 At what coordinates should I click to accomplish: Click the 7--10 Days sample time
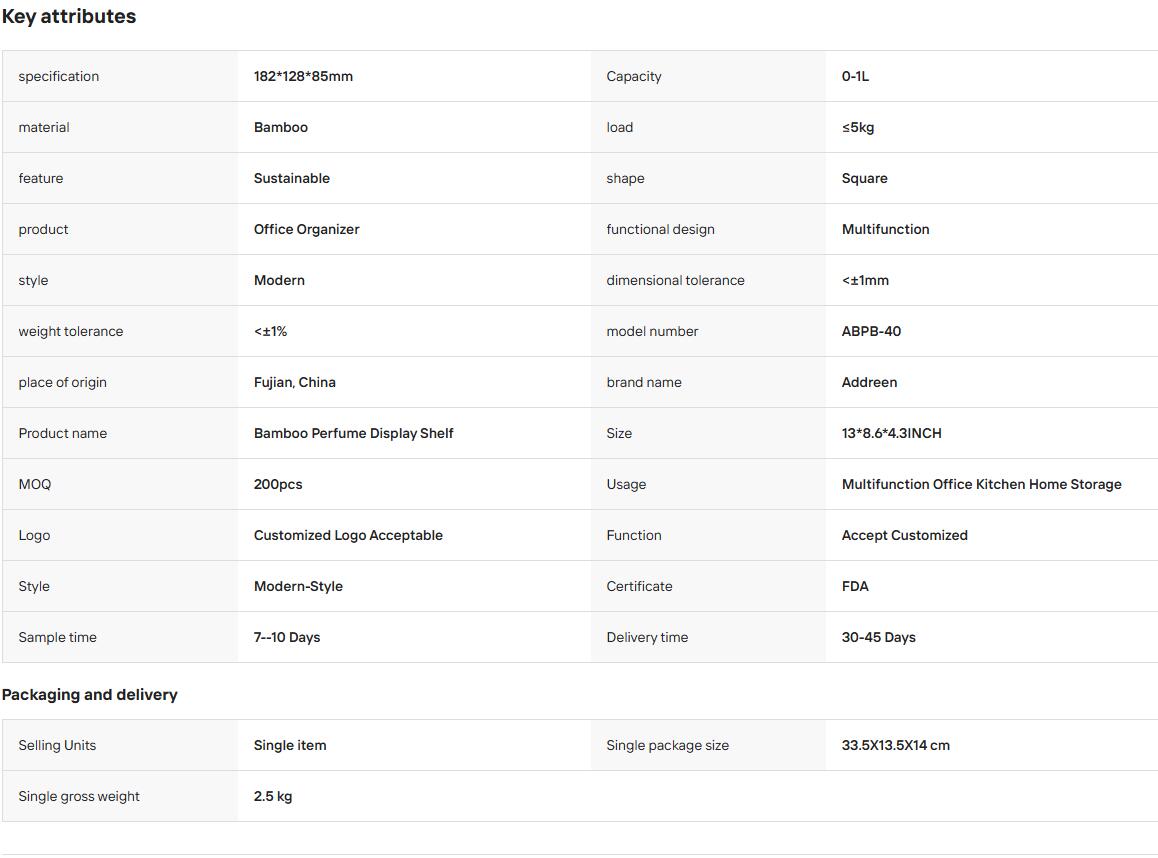pyautogui.click(x=287, y=636)
